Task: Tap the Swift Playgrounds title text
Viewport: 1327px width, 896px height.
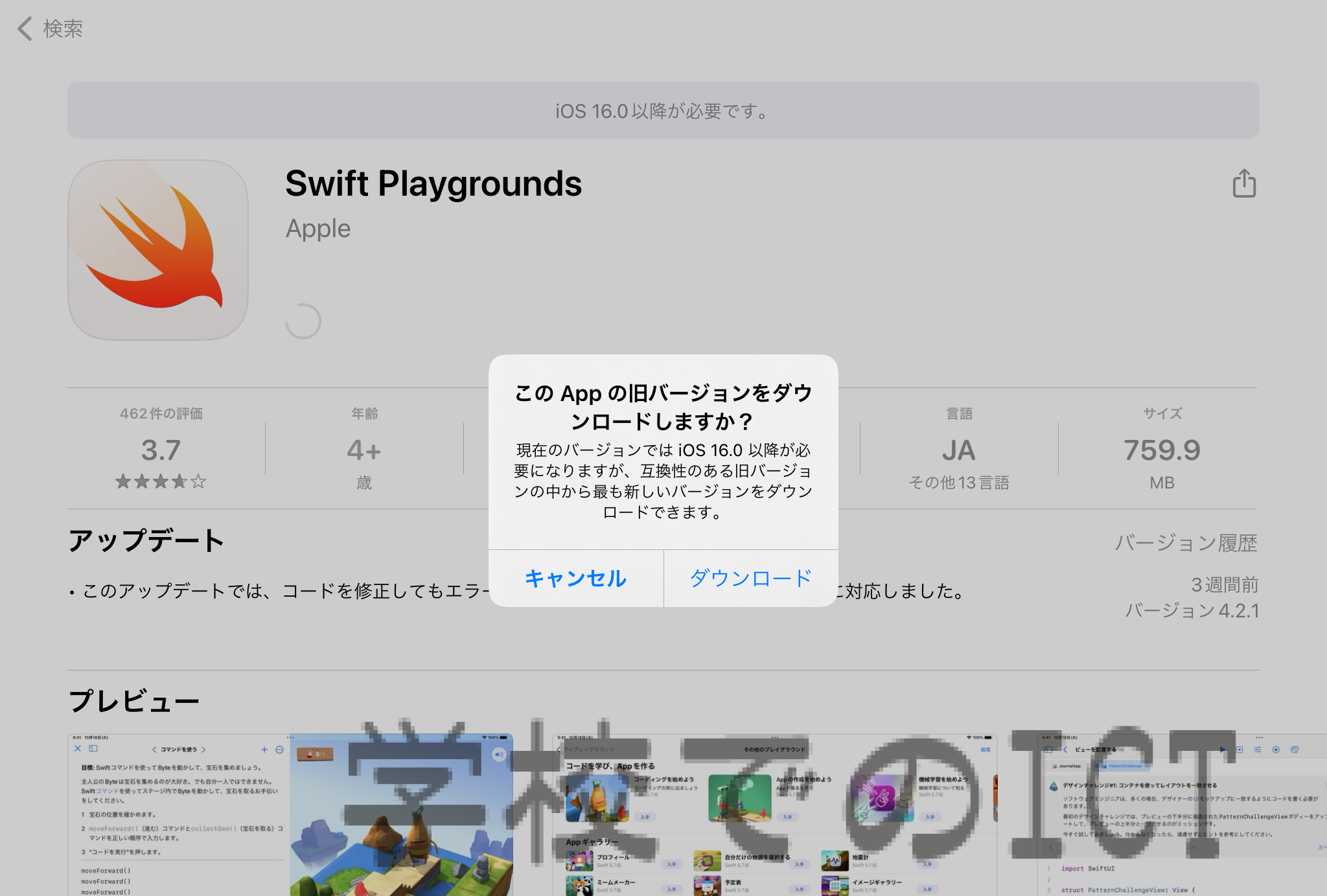Action: (433, 184)
